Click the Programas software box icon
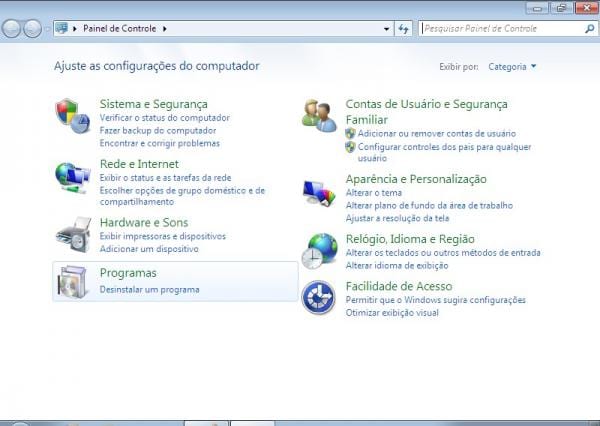 (x=72, y=281)
